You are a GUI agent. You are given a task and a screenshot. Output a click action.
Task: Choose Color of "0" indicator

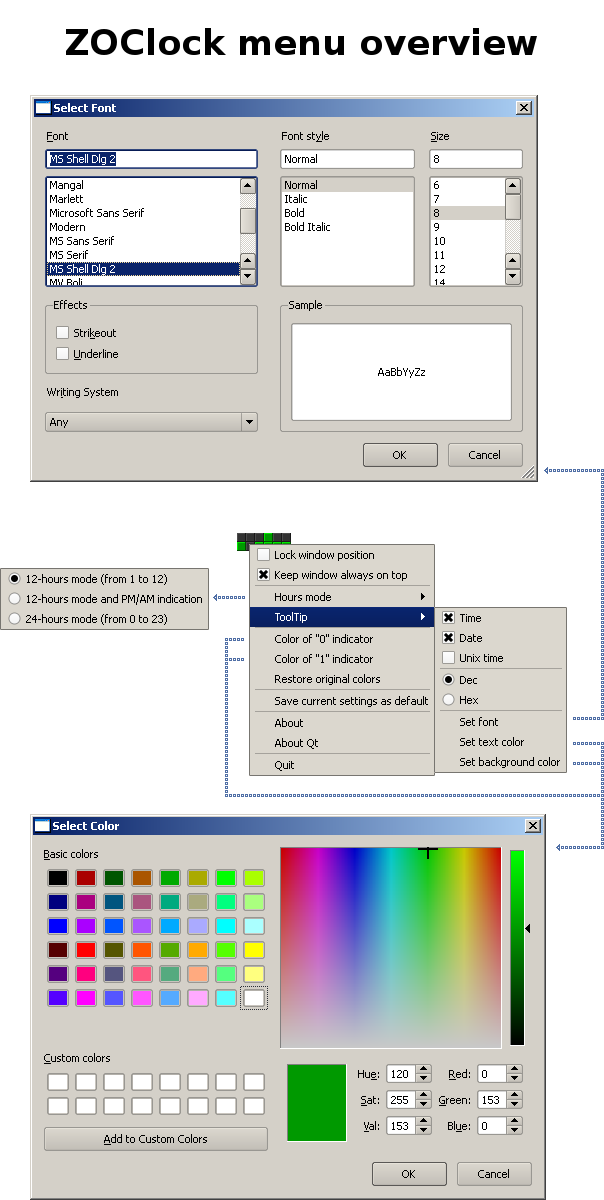342,639
